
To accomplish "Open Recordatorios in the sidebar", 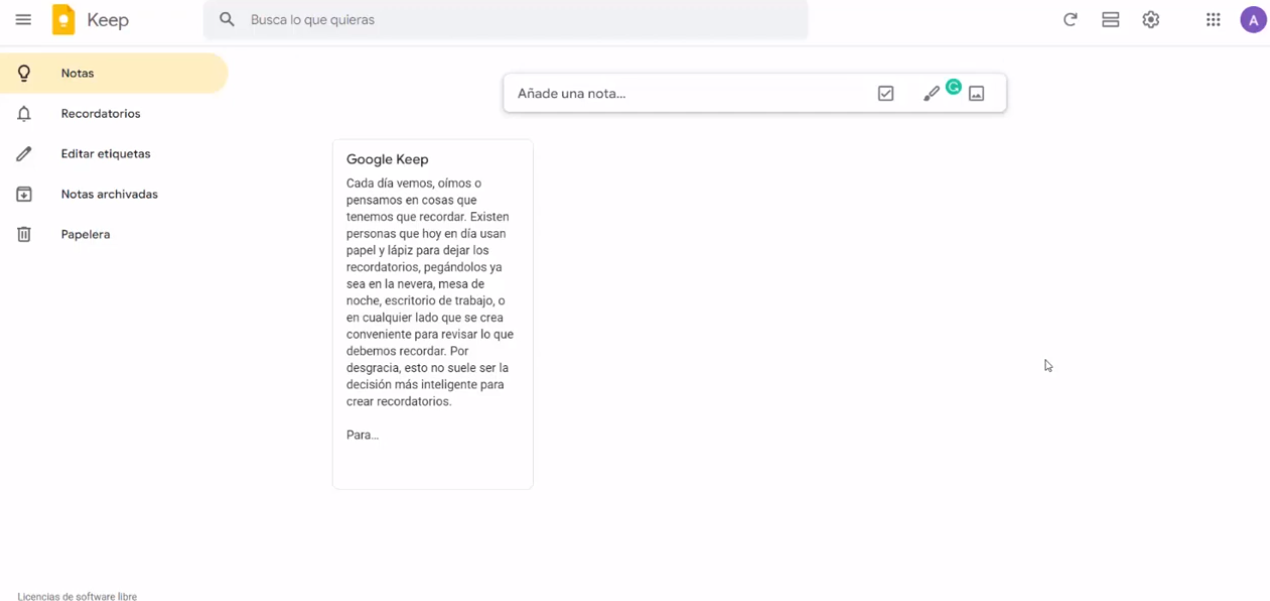I will pyautogui.click(x=114, y=114).
